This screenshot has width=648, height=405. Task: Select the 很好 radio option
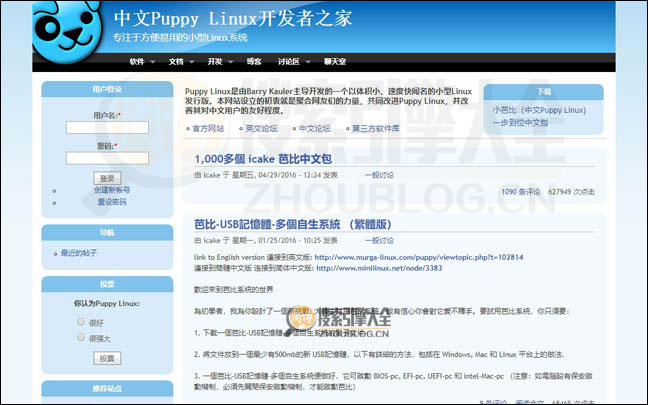click(81, 322)
